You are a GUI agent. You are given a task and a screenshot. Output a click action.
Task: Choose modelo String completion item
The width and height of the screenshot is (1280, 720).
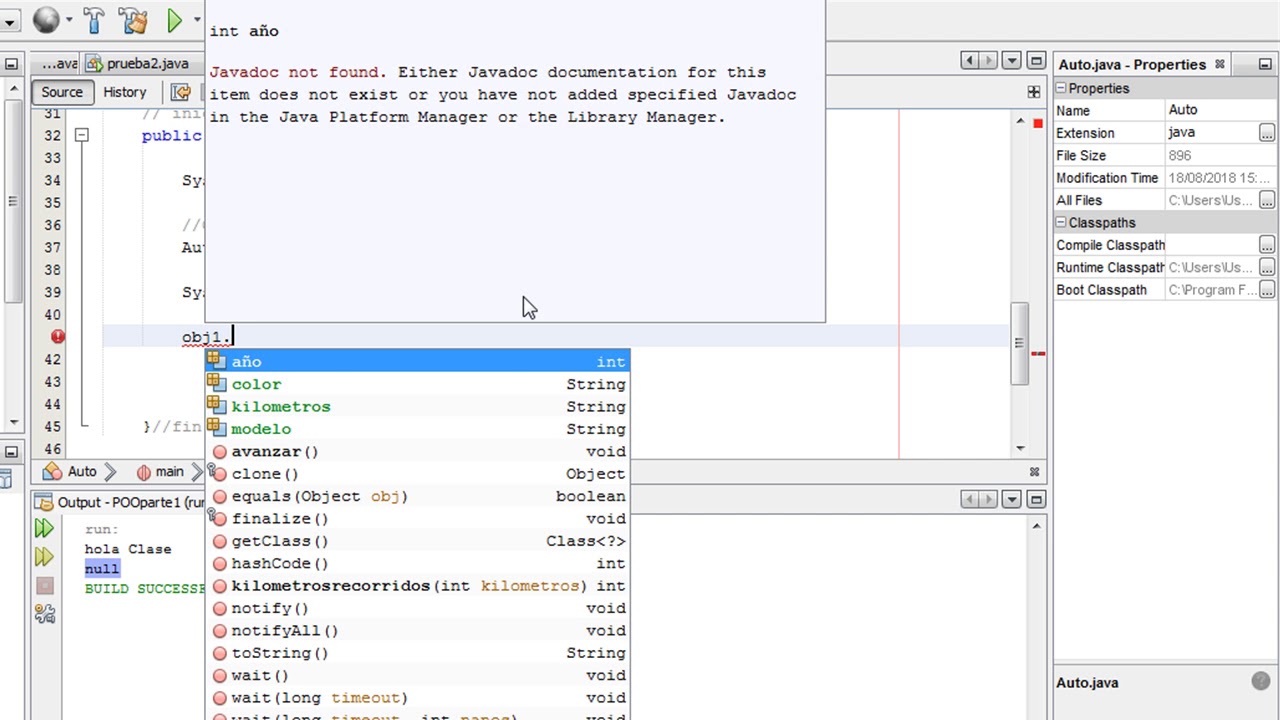(x=417, y=429)
